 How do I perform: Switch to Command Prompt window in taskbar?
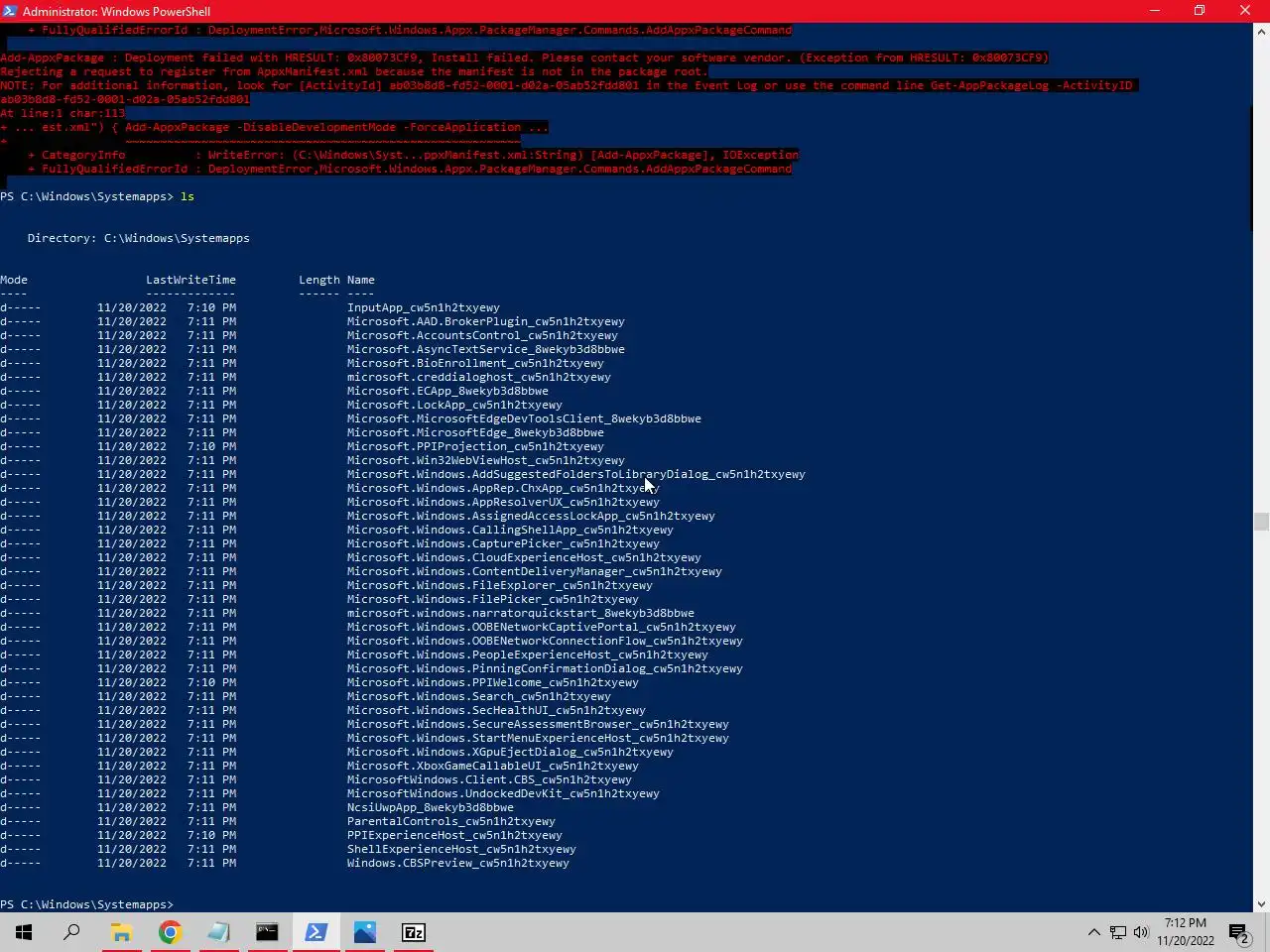tap(267, 932)
